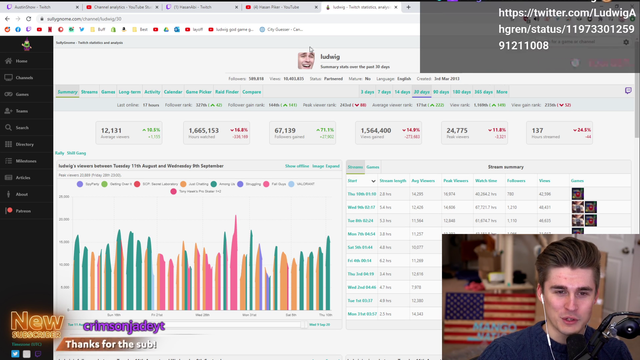Click the SullyGnome gnome logo
Viewport: 640px width, 360px height.
click(27, 44)
